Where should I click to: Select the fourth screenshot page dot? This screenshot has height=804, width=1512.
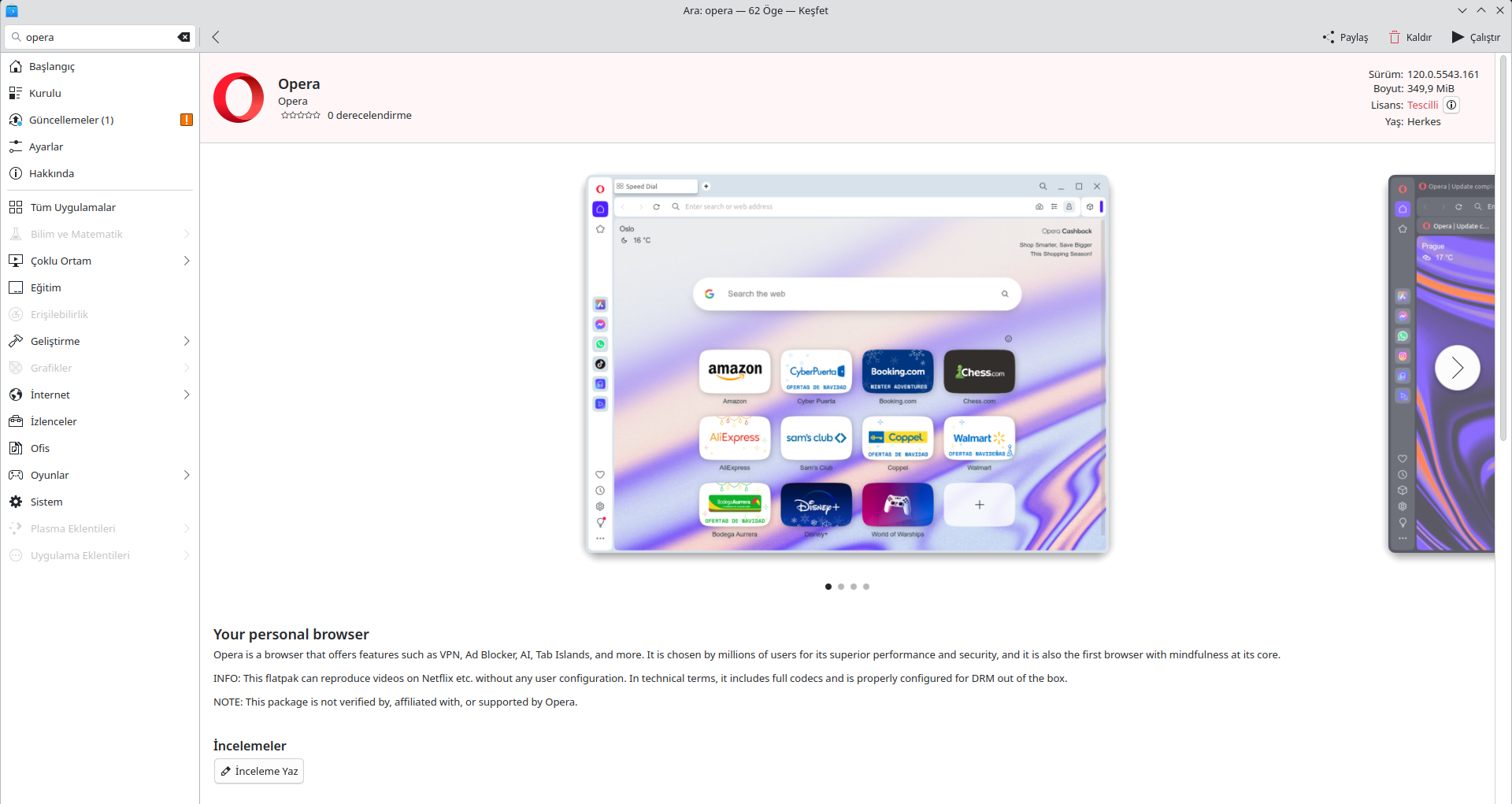coord(866,587)
